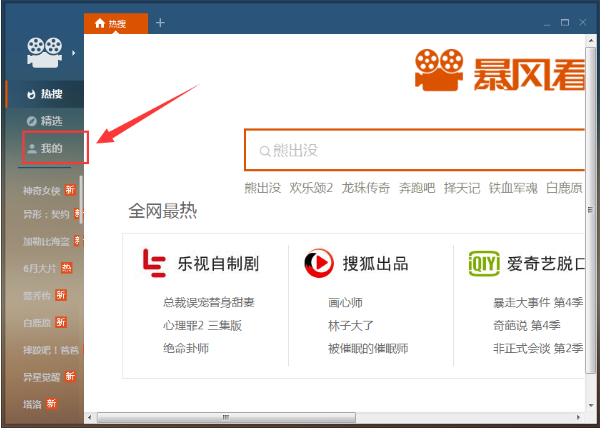Click 白鹿原 hot search keyword
Screen dimensions: 600x429
coord(564,188)
